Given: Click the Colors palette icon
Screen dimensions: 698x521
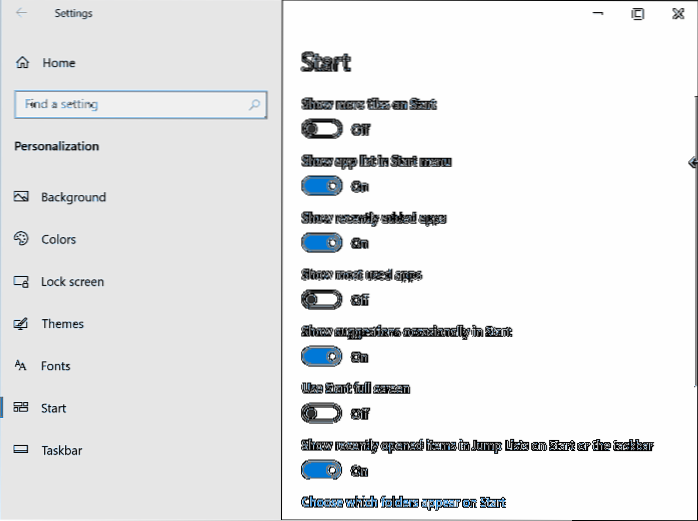Looking at the screenshot, I should pos(21,239).
